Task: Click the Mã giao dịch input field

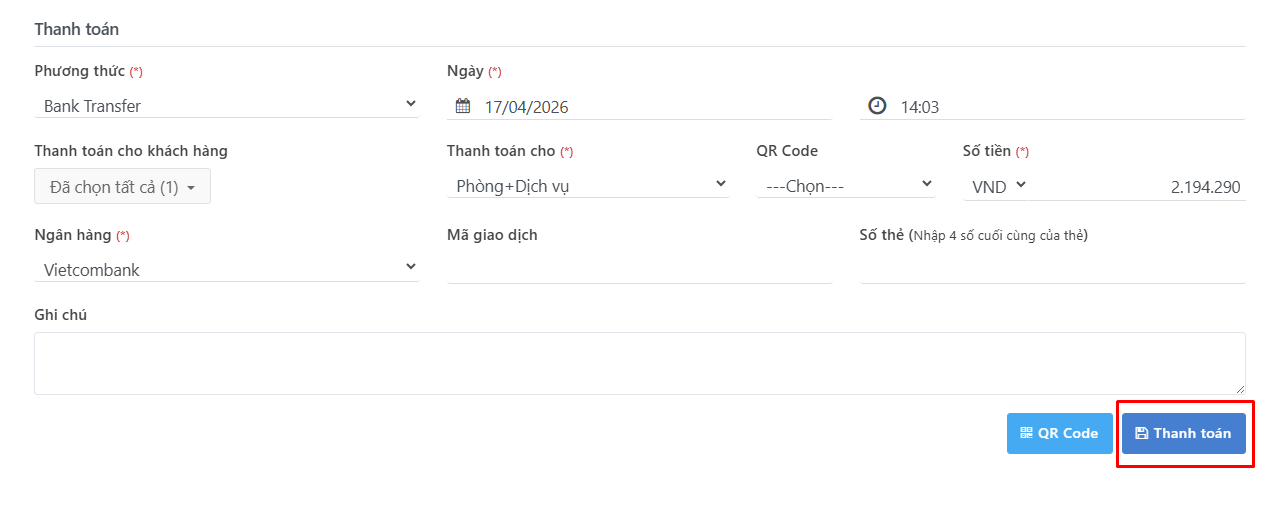Action: (639, 269)
